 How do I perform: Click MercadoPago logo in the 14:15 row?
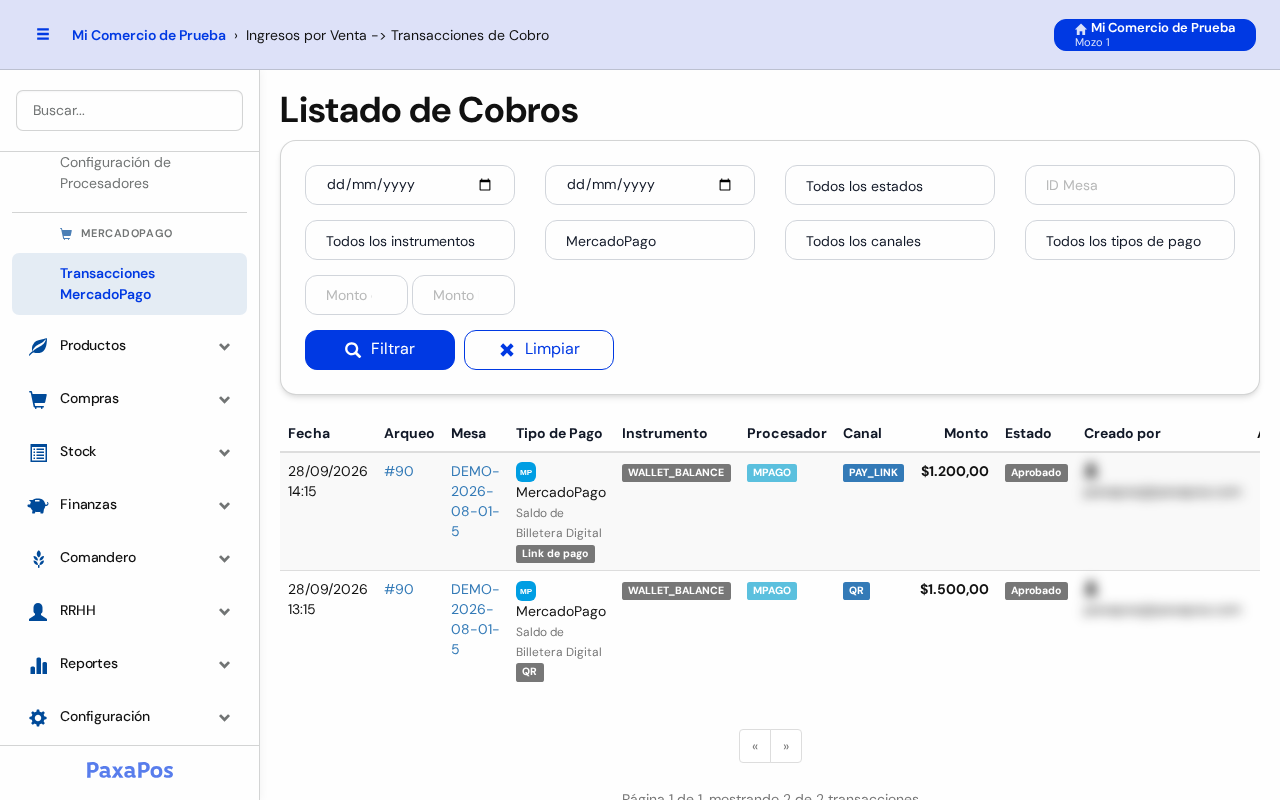[x=526, y=472]
